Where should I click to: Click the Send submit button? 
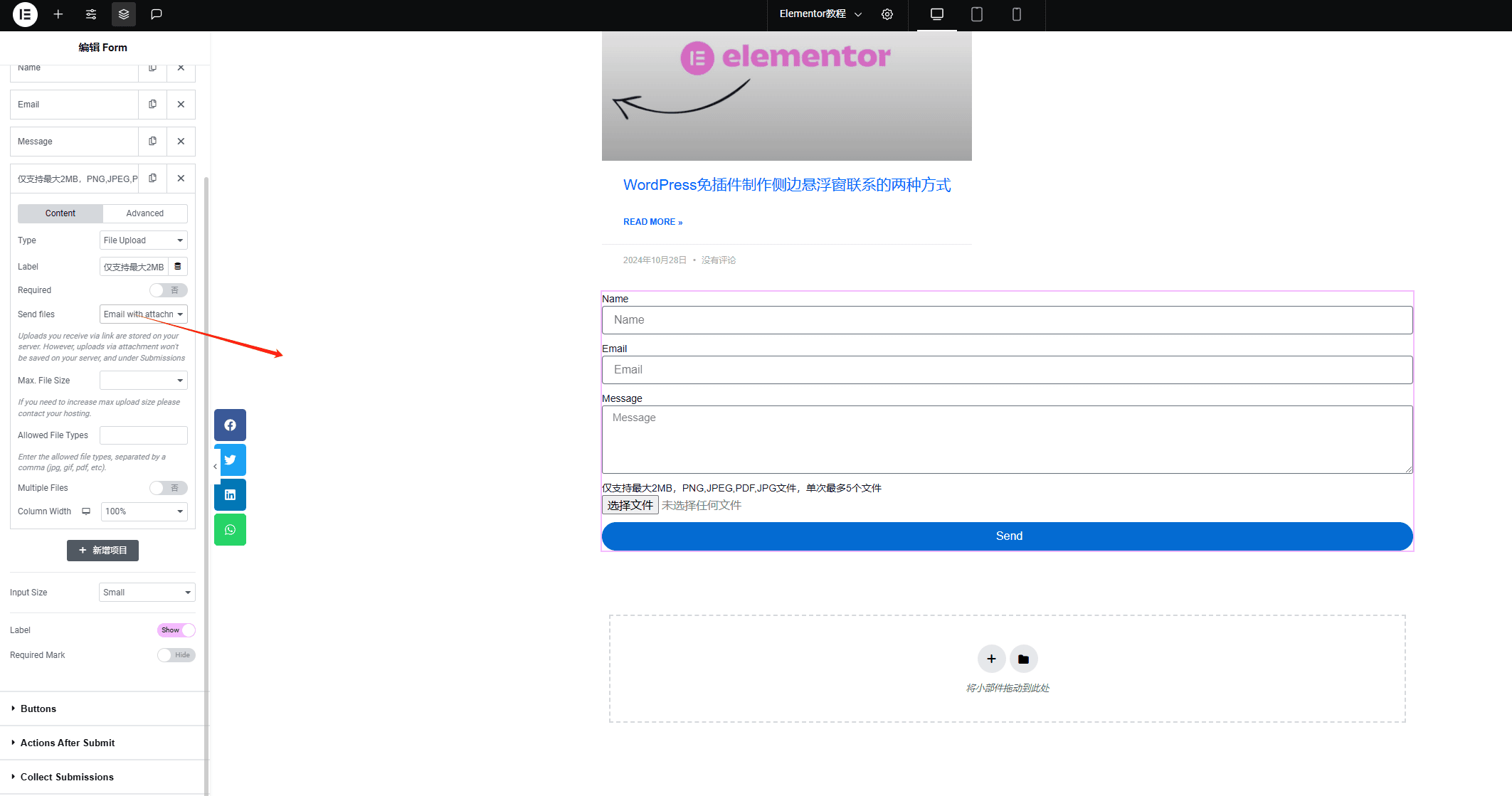pyautogui.click(x=1008, y=536)
